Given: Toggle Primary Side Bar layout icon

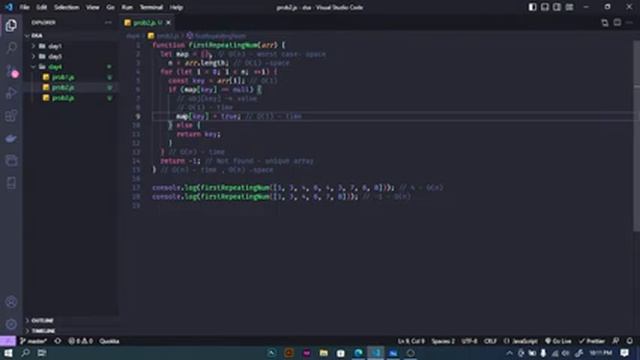Looking at the screenshot, I should pyautogui.click(x=532, y=7).
